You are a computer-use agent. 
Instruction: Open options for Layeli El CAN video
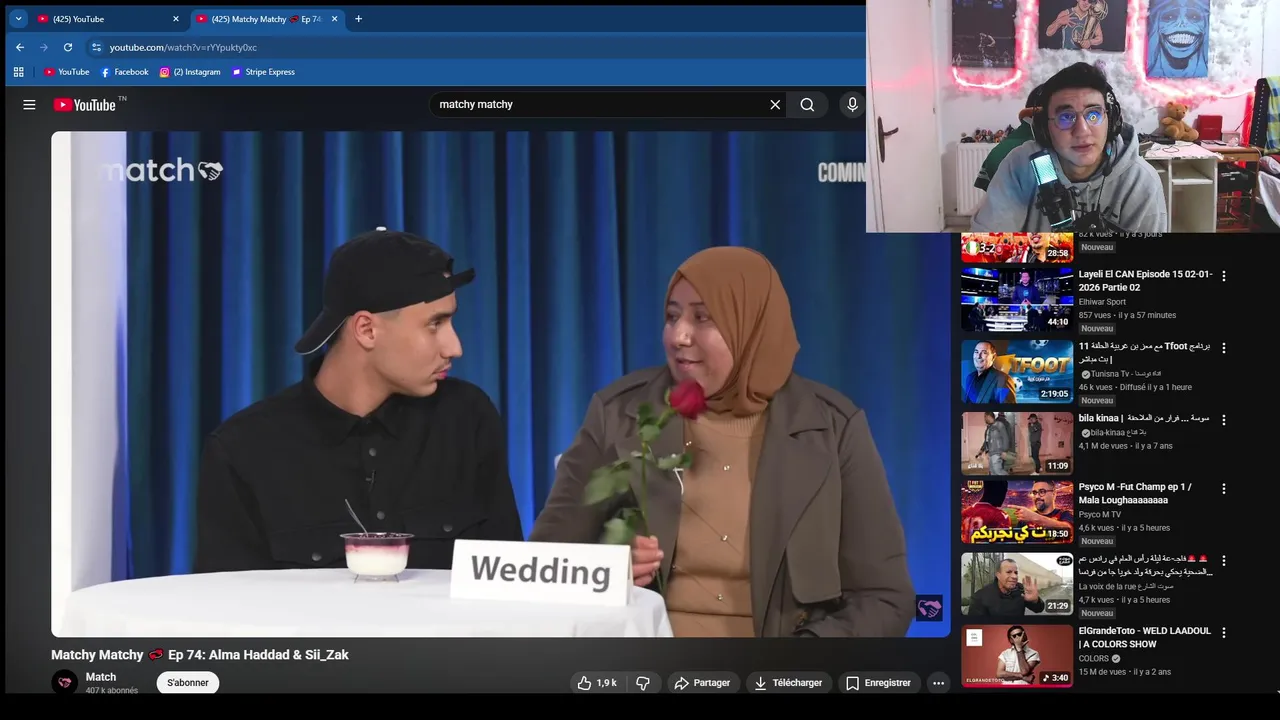click(x=1223, y=276)
